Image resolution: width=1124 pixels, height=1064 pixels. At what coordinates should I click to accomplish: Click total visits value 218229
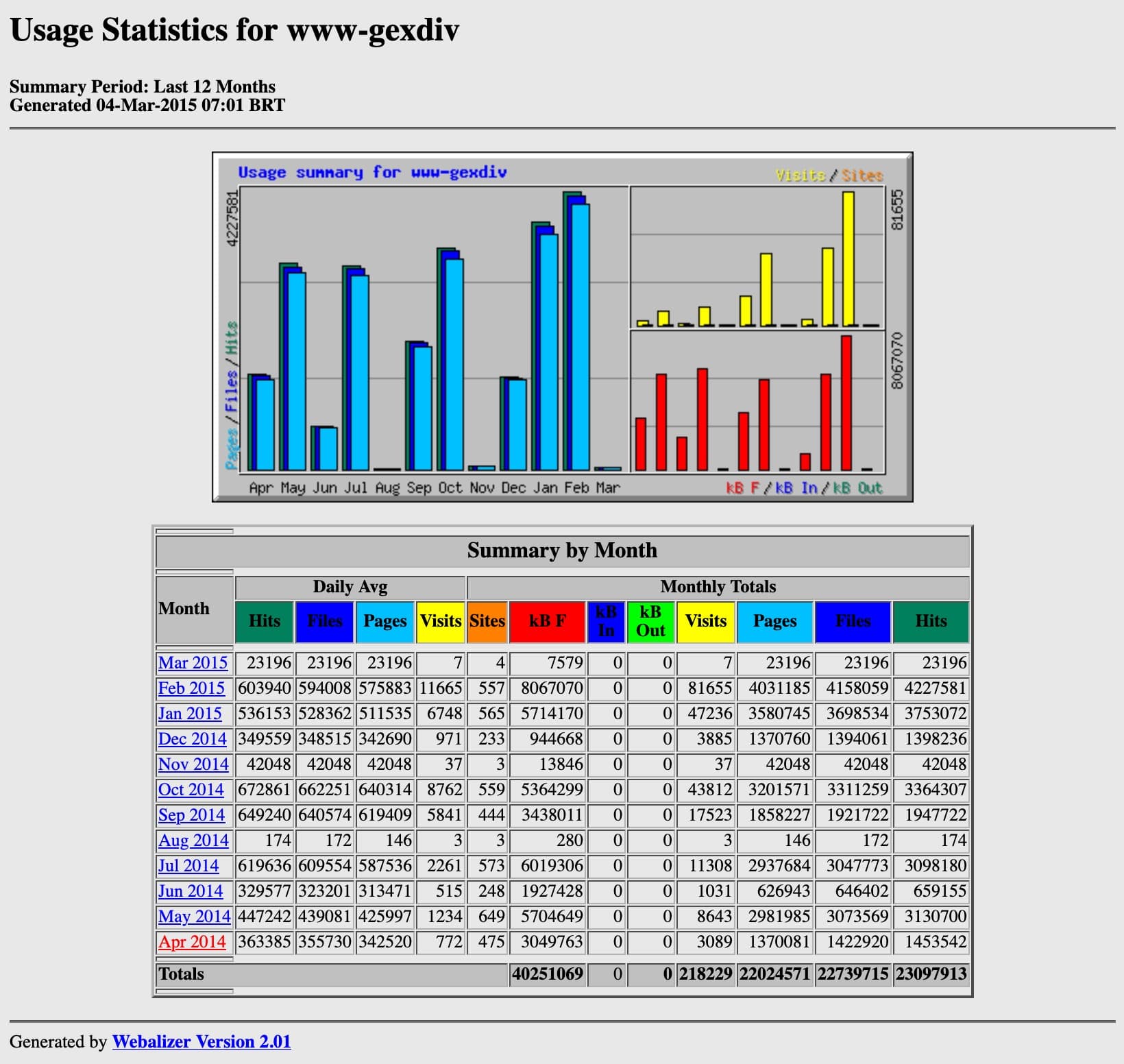point(706,974)
